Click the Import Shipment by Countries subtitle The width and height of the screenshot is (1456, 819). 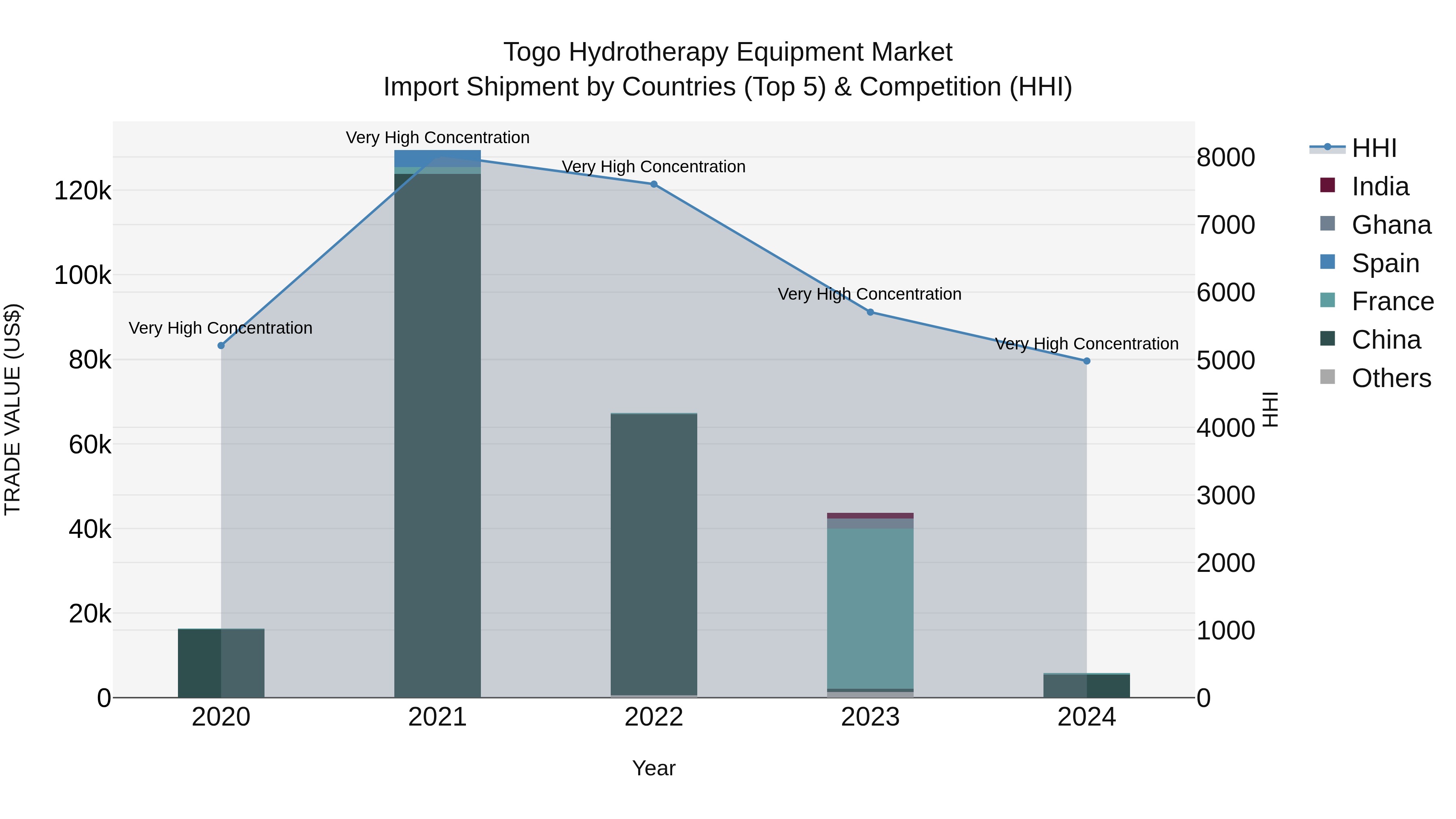(x=728, y=87)
